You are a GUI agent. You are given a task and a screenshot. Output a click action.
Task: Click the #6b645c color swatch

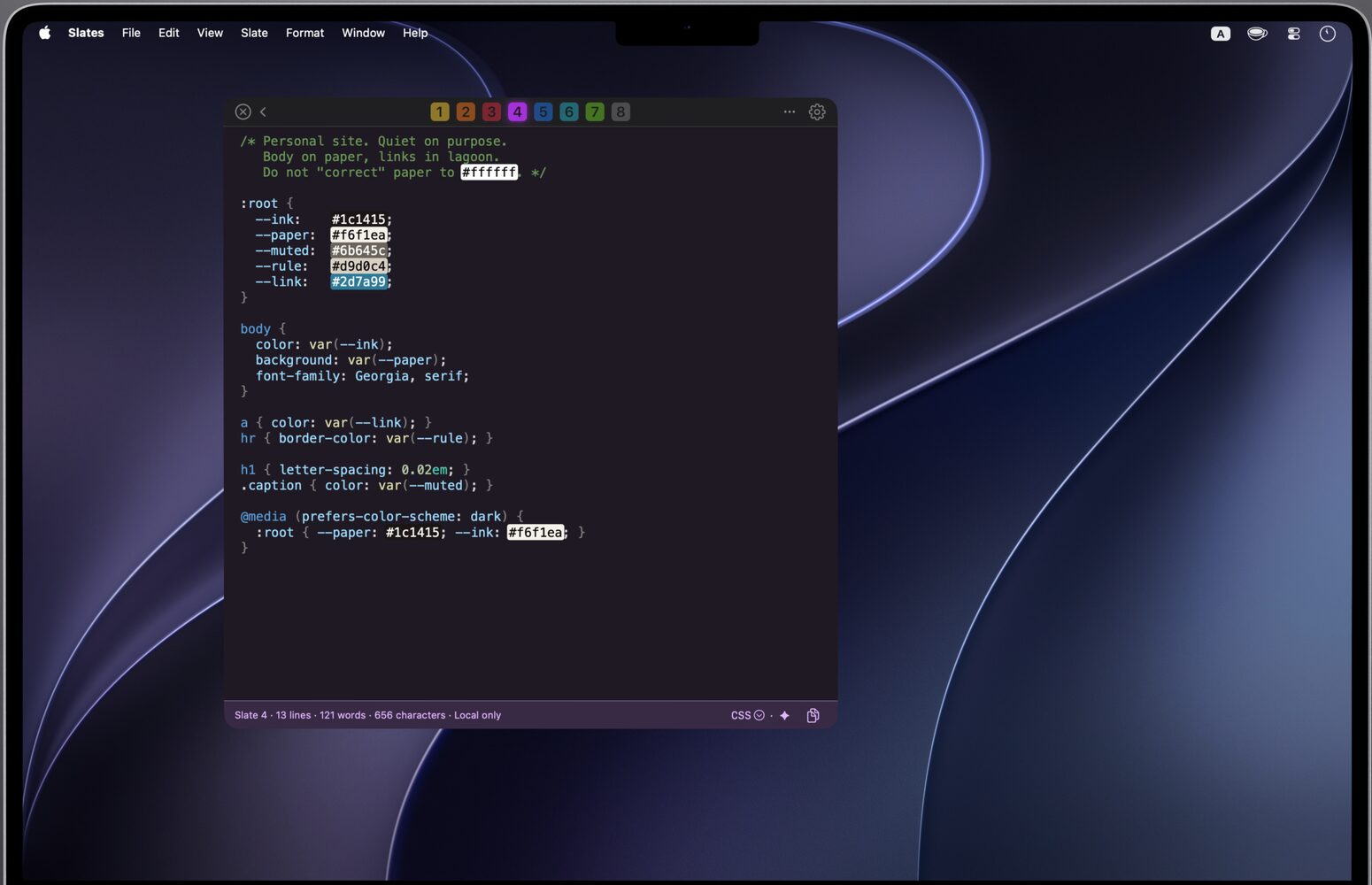coord(358,250)
